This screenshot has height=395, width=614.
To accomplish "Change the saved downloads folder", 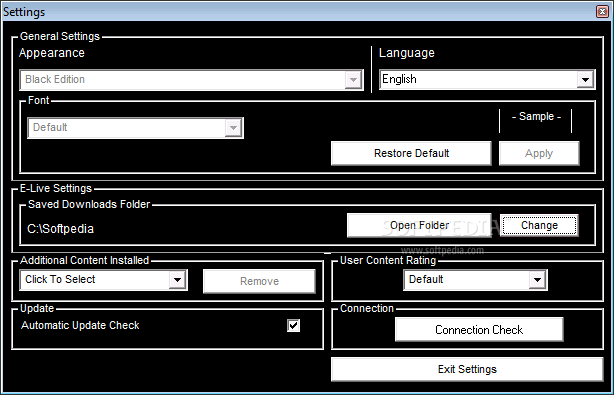I will pyautogui.click(x=539, y=225).
